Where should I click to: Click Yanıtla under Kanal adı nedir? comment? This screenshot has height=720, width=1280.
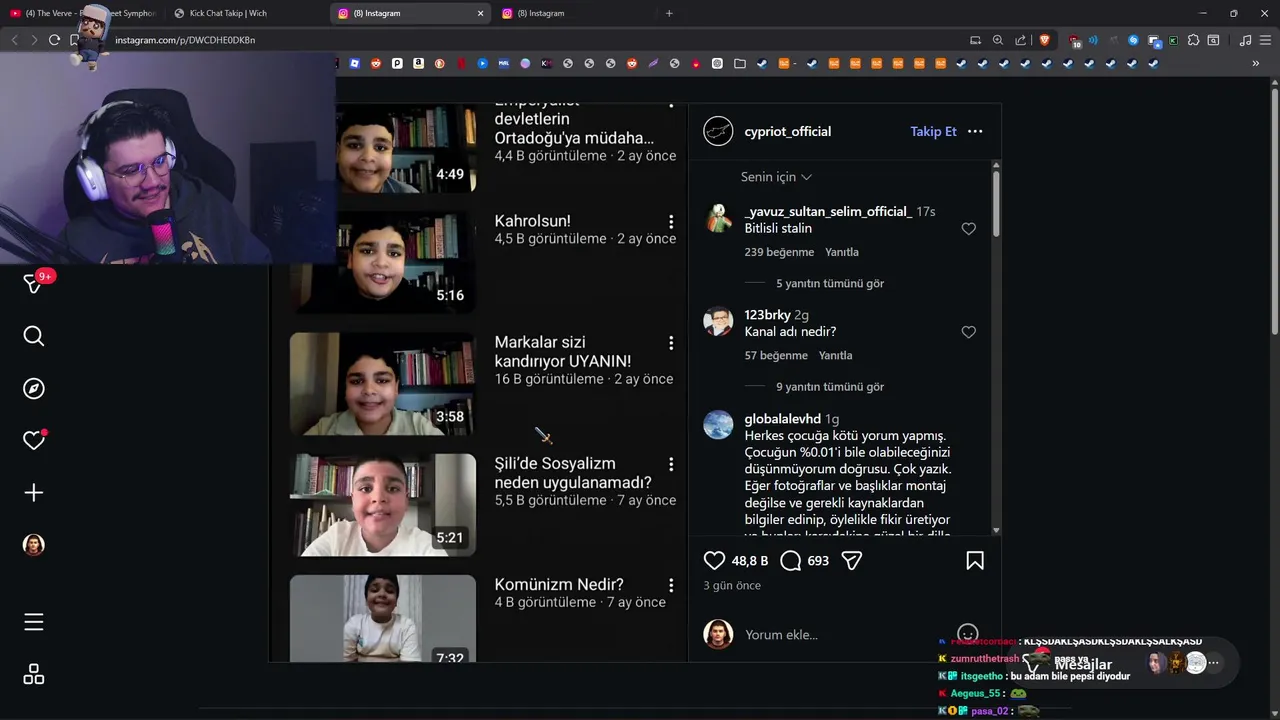coord(835,355)
